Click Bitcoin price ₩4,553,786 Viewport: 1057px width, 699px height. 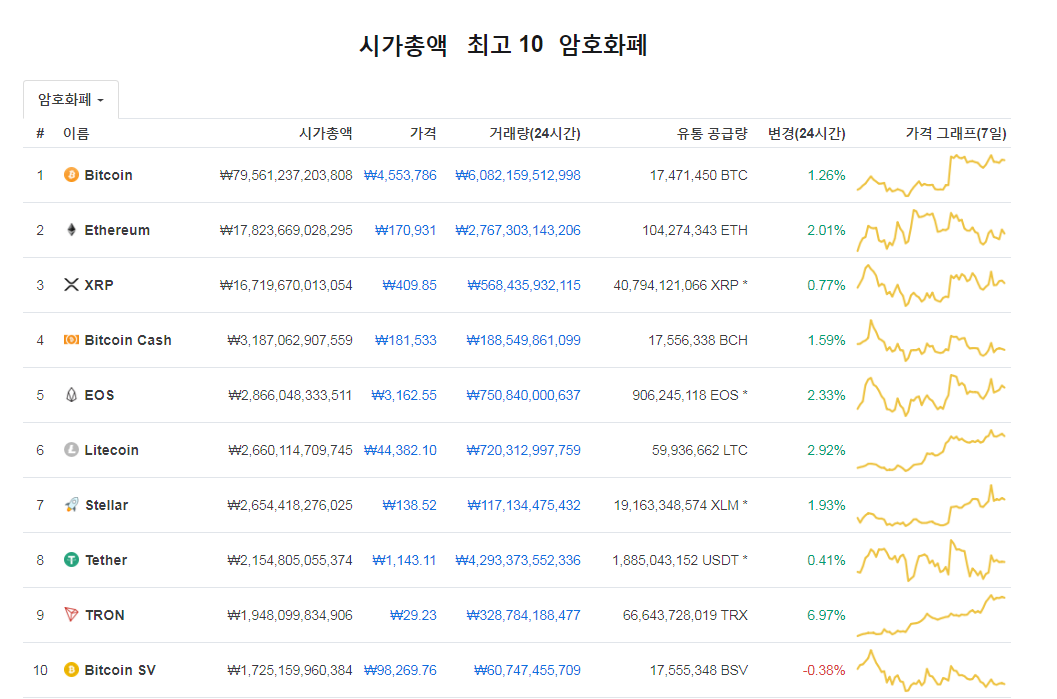[400, 175]
